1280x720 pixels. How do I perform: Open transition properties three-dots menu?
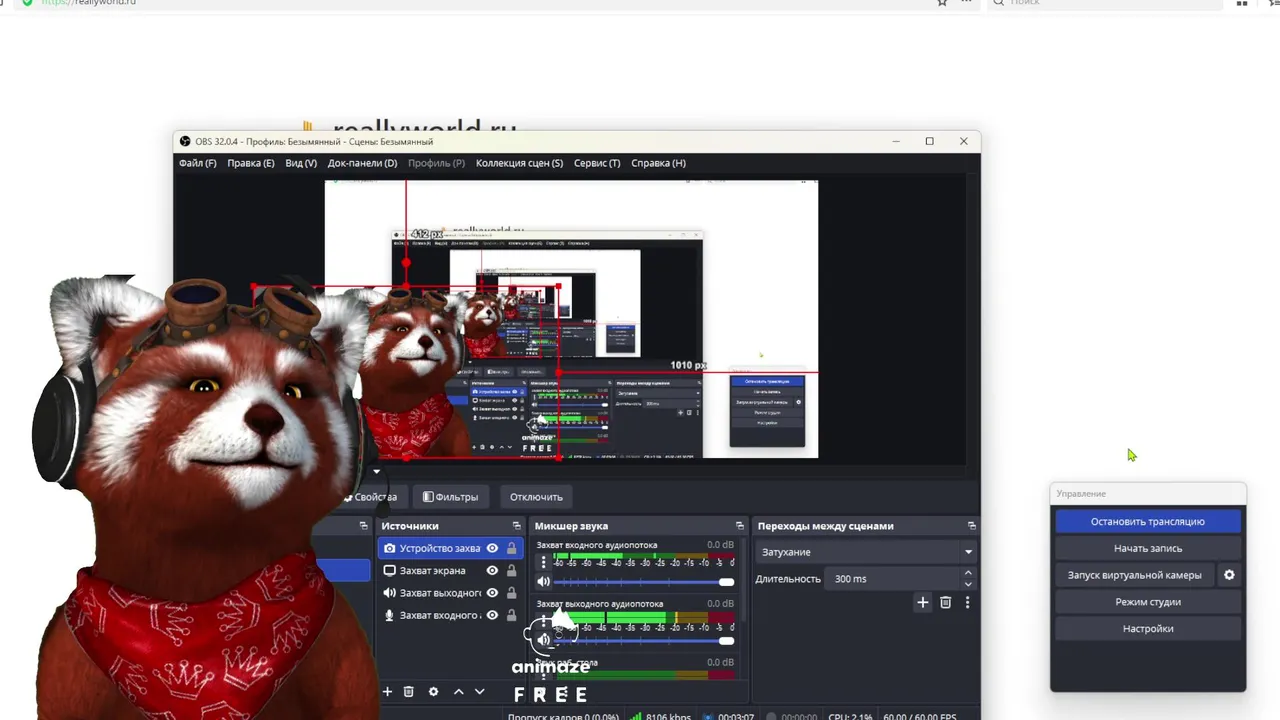[x=967, y=602]
